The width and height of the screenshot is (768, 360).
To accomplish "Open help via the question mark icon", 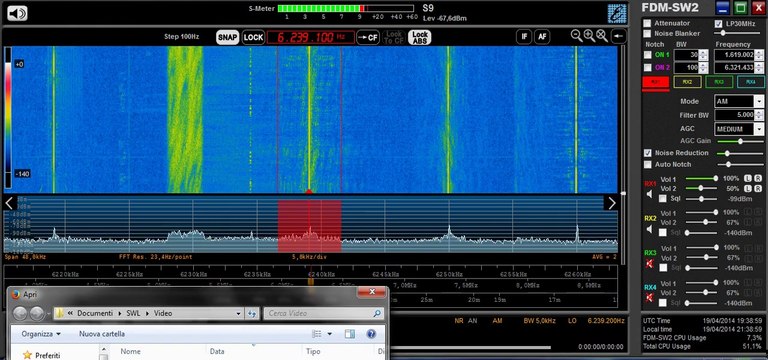I will [x=371, y=334].
